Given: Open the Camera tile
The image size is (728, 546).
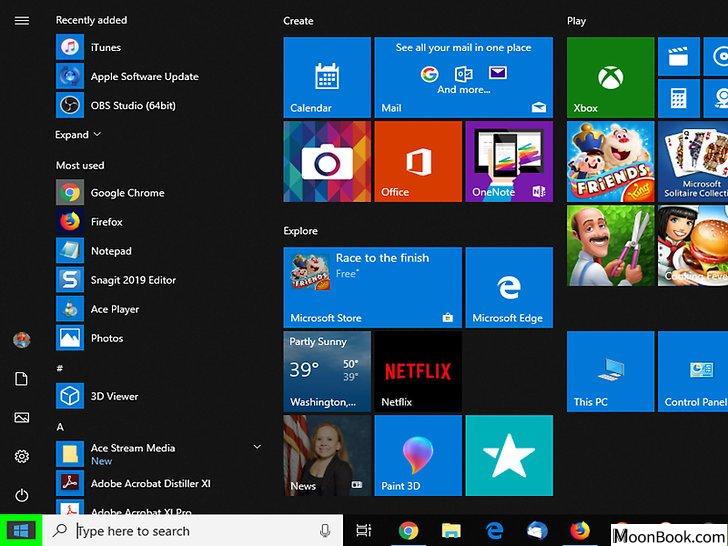Looking at the screenshot, I should tap(327, 162).
